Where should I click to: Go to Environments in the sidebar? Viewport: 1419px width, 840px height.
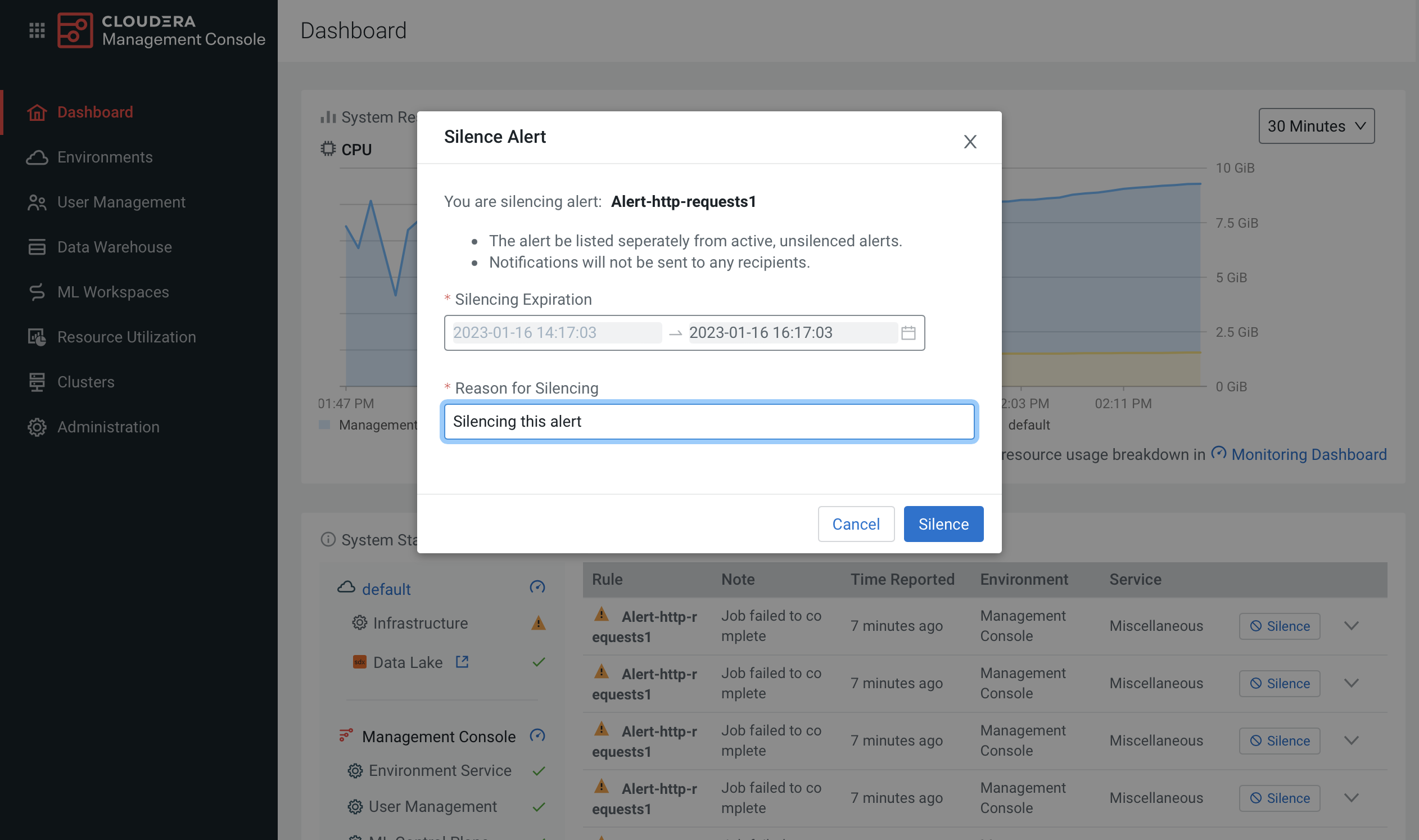tap(105, 157)
